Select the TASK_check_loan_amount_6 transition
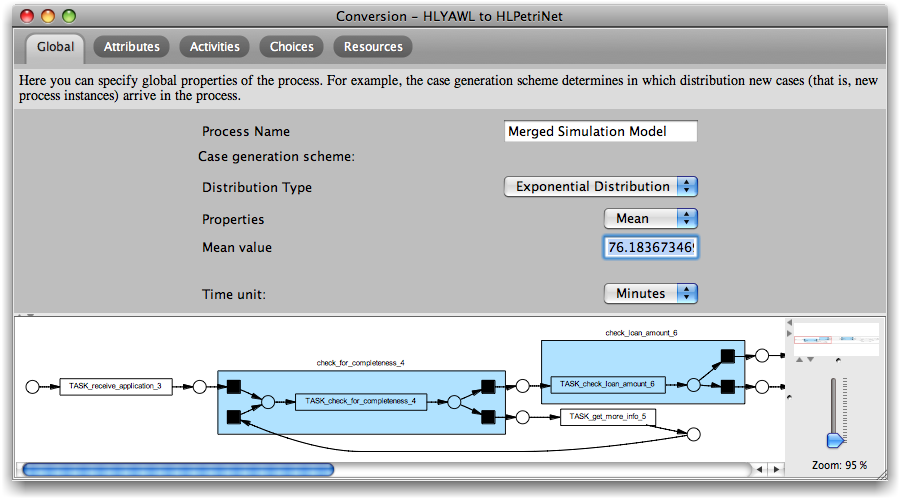The height and width of the screenshot is (500, 900). coord(607,384)
